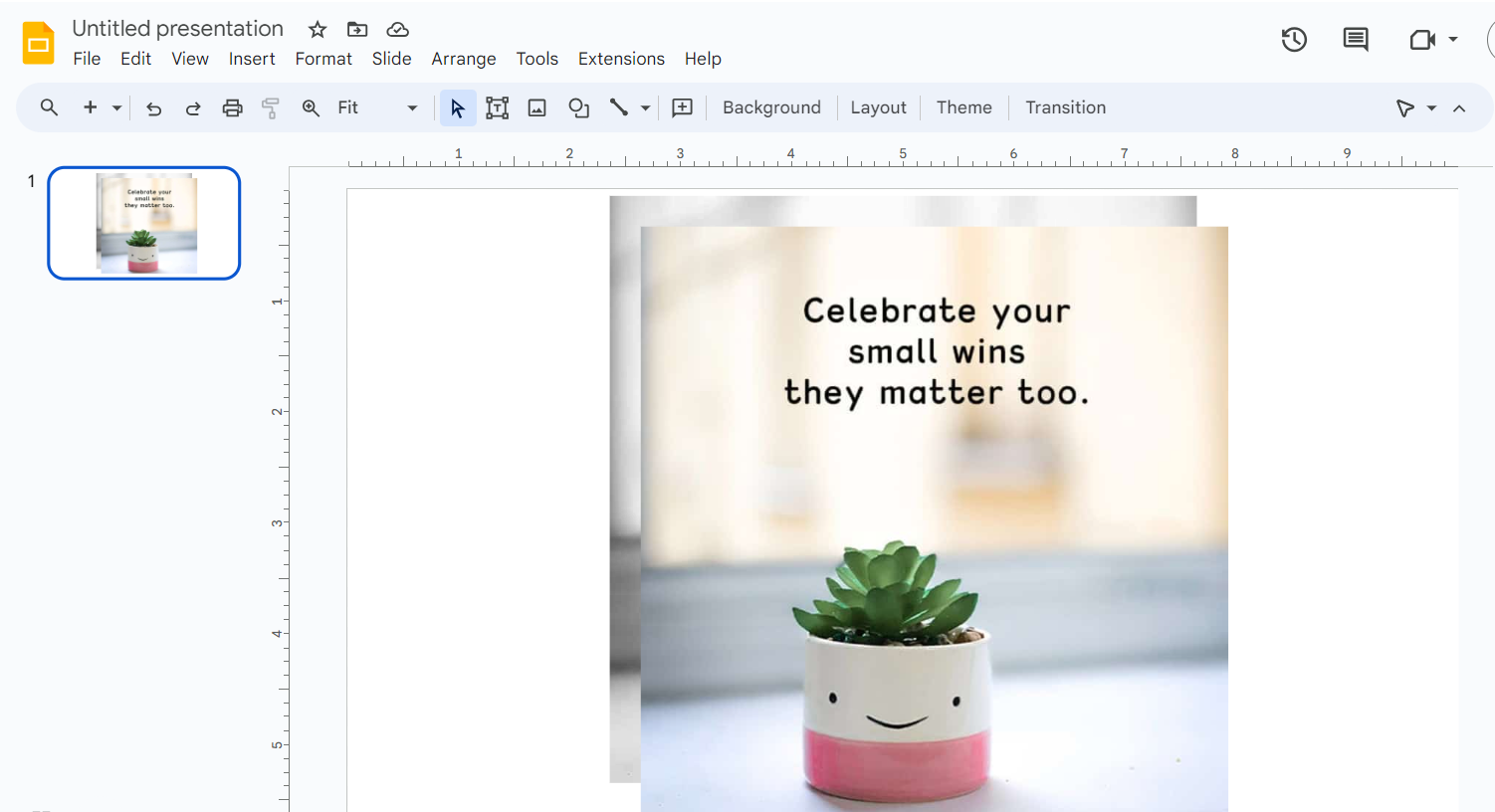Image resolution: width=1495 pixels, height=812 pixels.
Task: Click the undo arrow icon
Action: pos(153,108)
